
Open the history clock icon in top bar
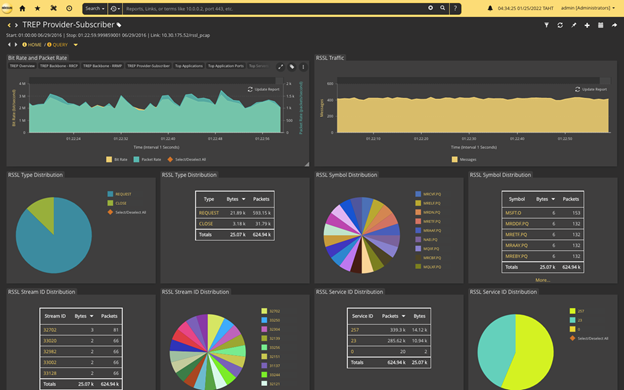click(x=69, y=8)
